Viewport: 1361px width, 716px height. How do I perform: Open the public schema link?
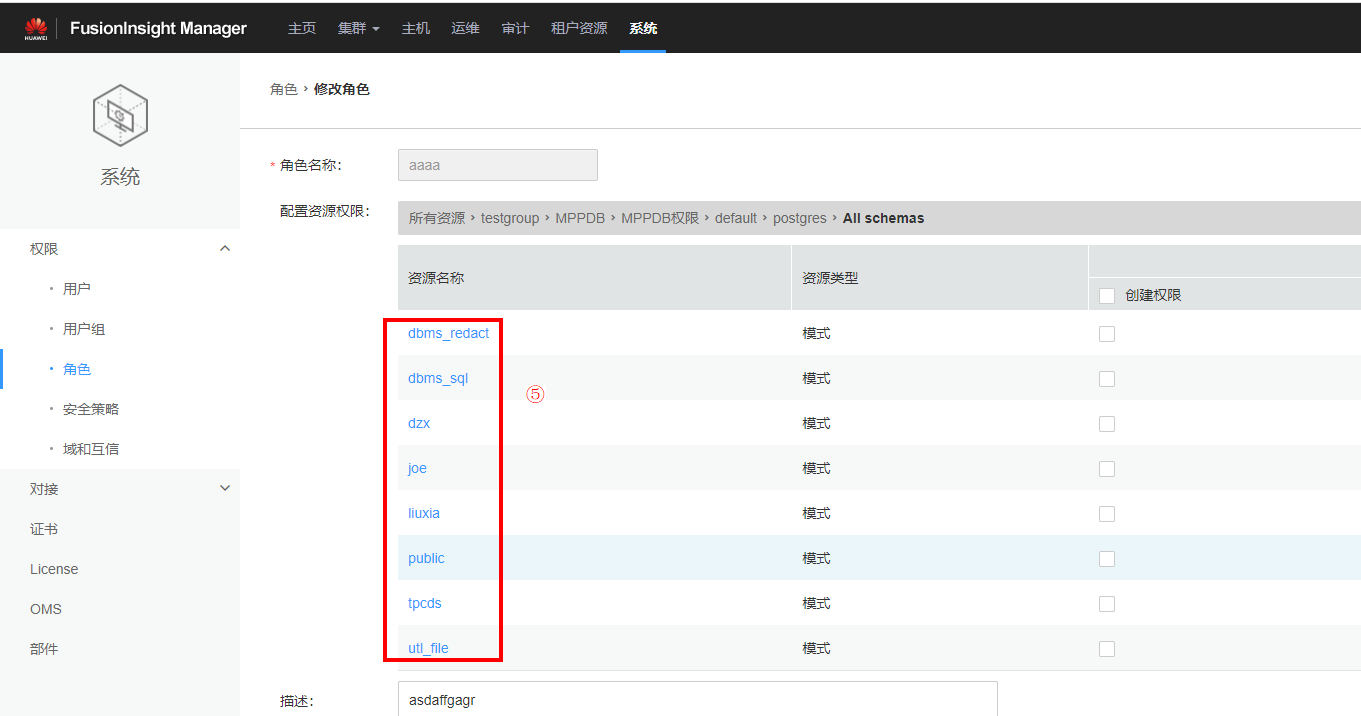coord(426,558)
